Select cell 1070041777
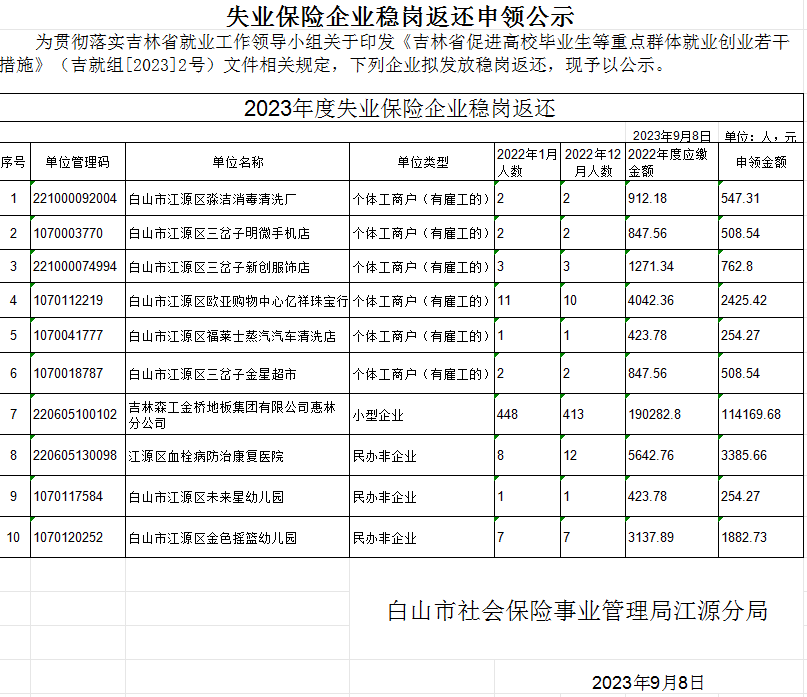 [78, 335]
